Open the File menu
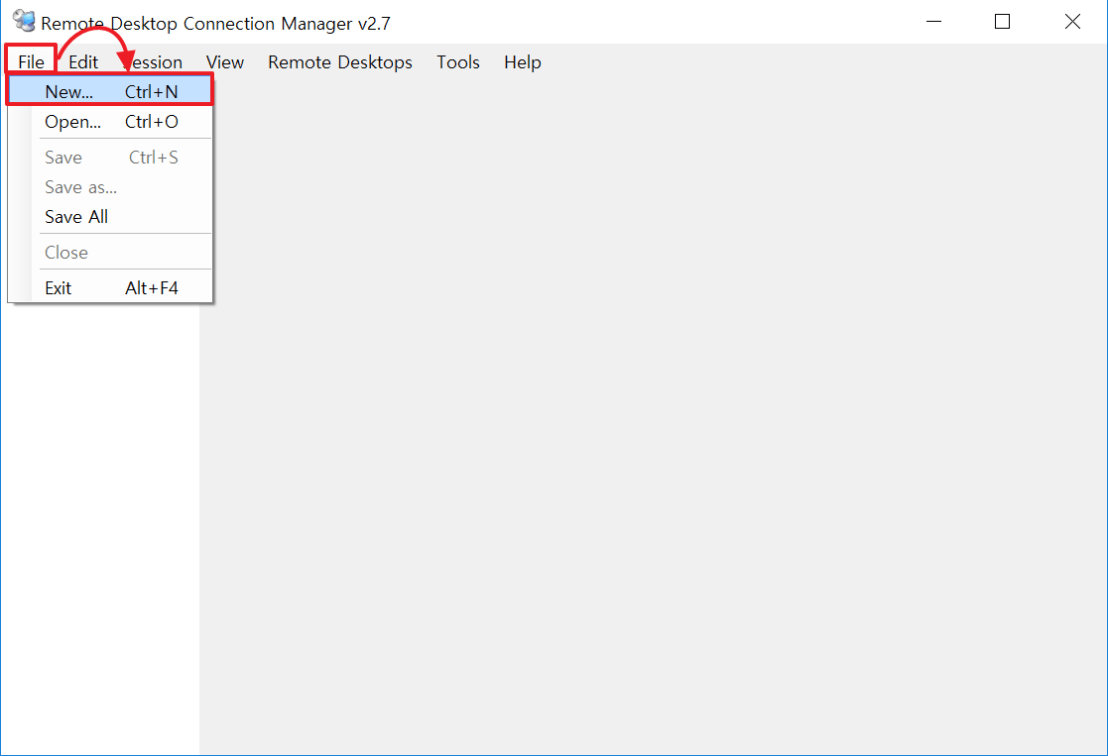This screenshot has height=756, width=1108. (31, 62)
